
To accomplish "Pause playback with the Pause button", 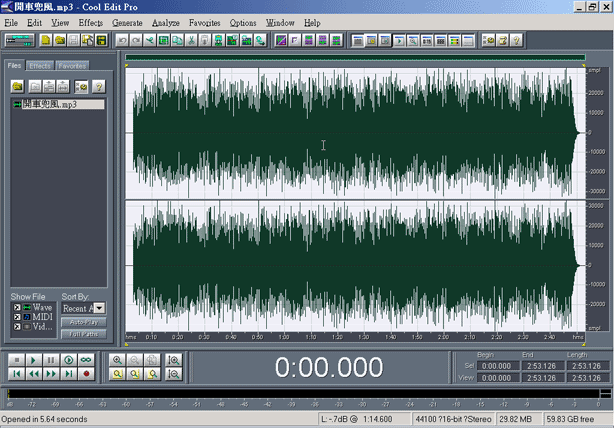I will pyautogui.click(x=51, y=360).
